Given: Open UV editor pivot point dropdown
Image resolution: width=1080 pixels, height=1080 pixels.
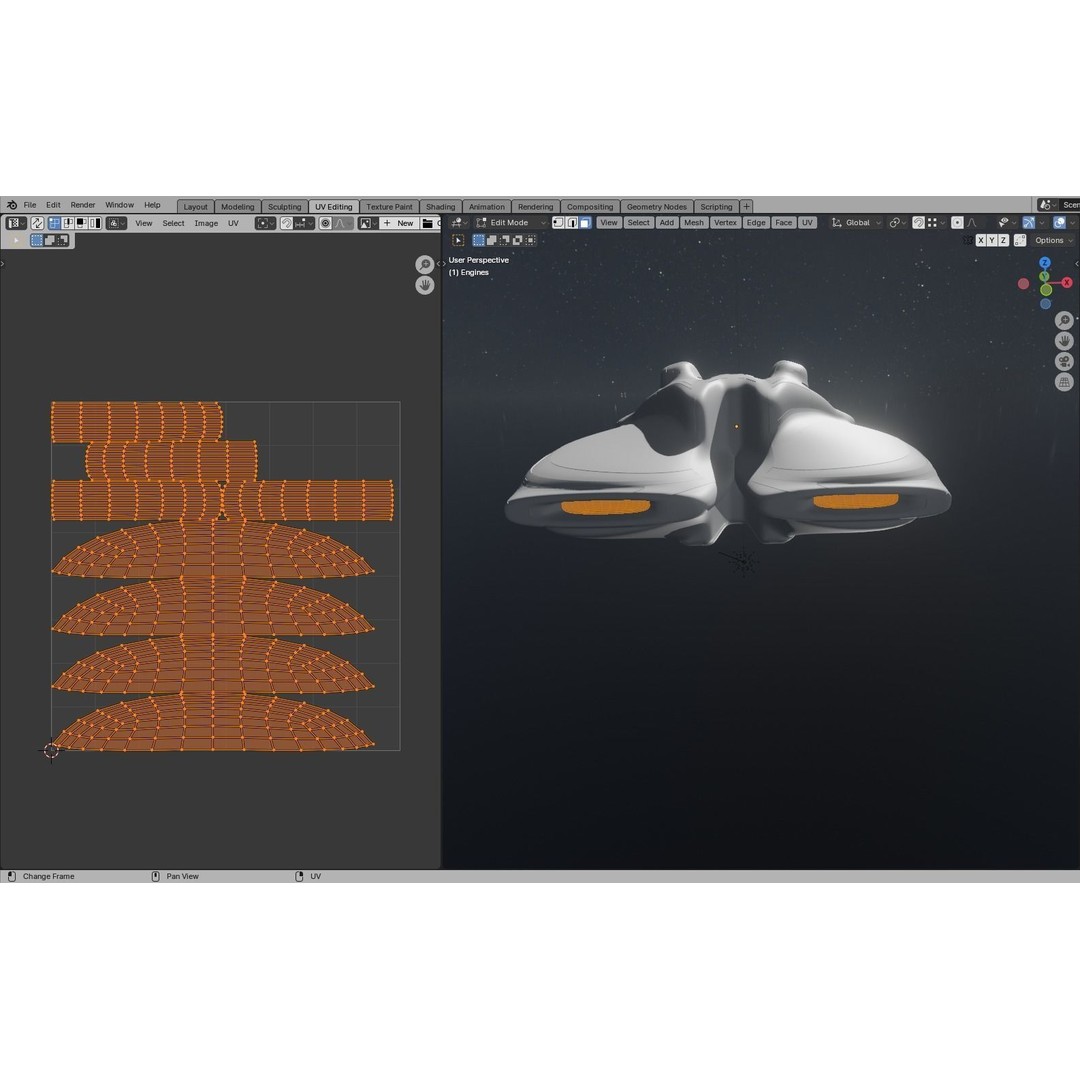Looking at the screenshot, I should click(x=265, y=223).
